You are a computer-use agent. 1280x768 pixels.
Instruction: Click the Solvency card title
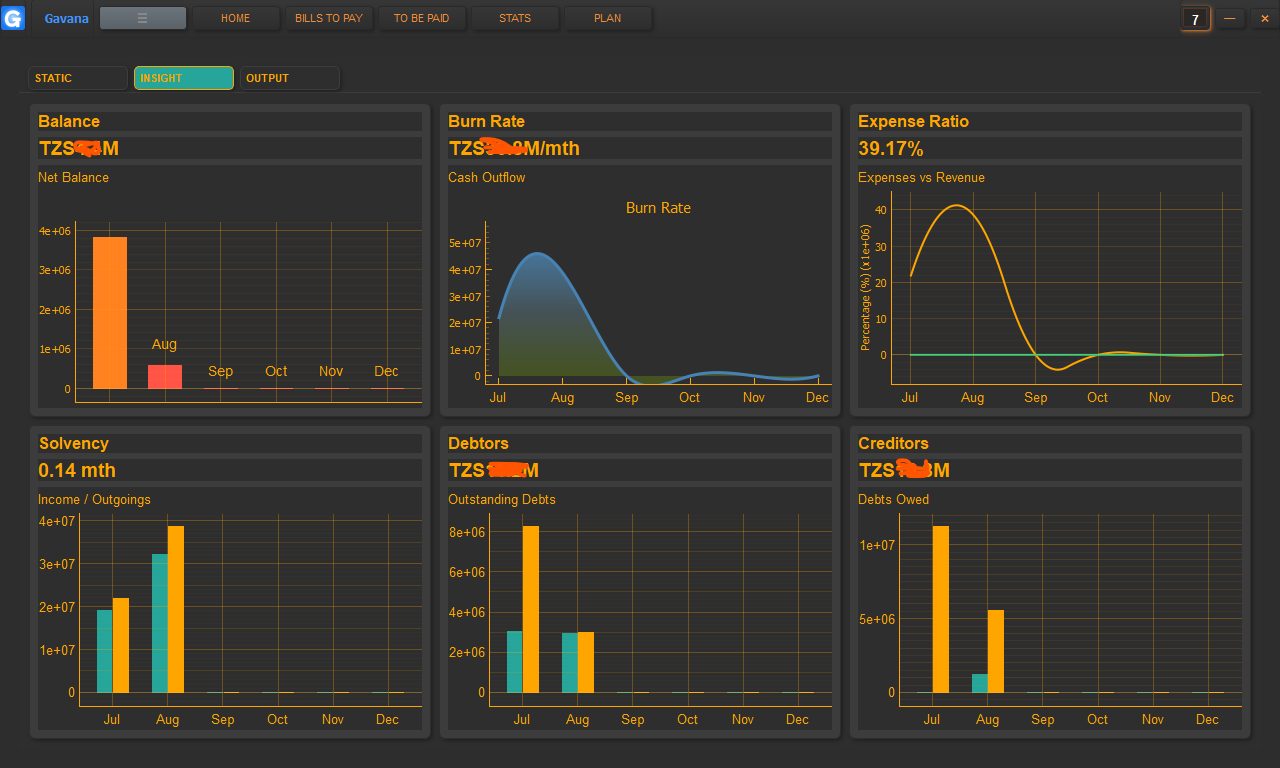tap(74, 443)
